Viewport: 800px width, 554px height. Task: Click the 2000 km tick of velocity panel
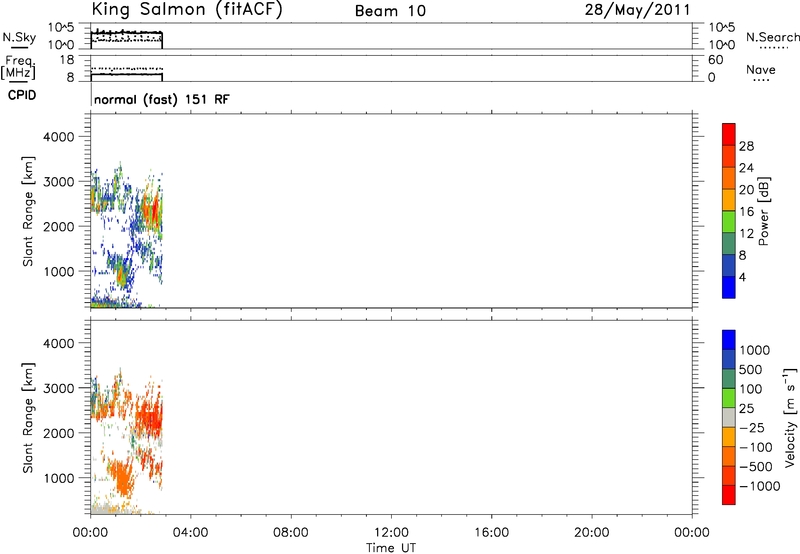pyautogui.click(x=59, y=433)
